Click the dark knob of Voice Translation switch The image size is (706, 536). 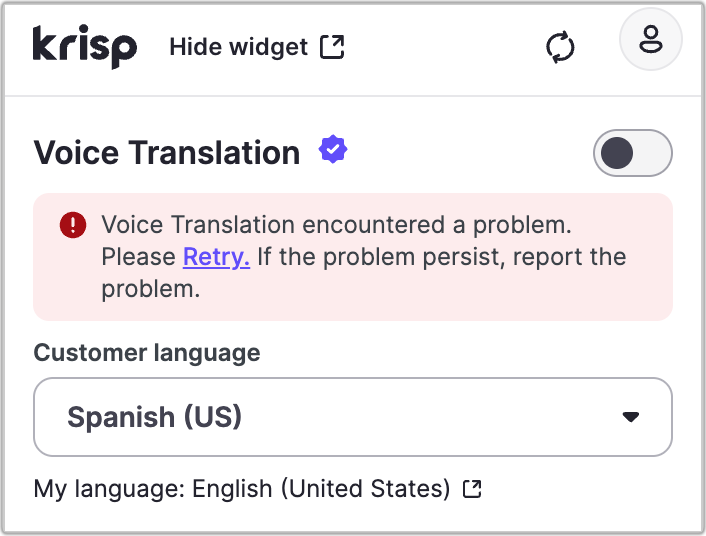tap(617, 153)
